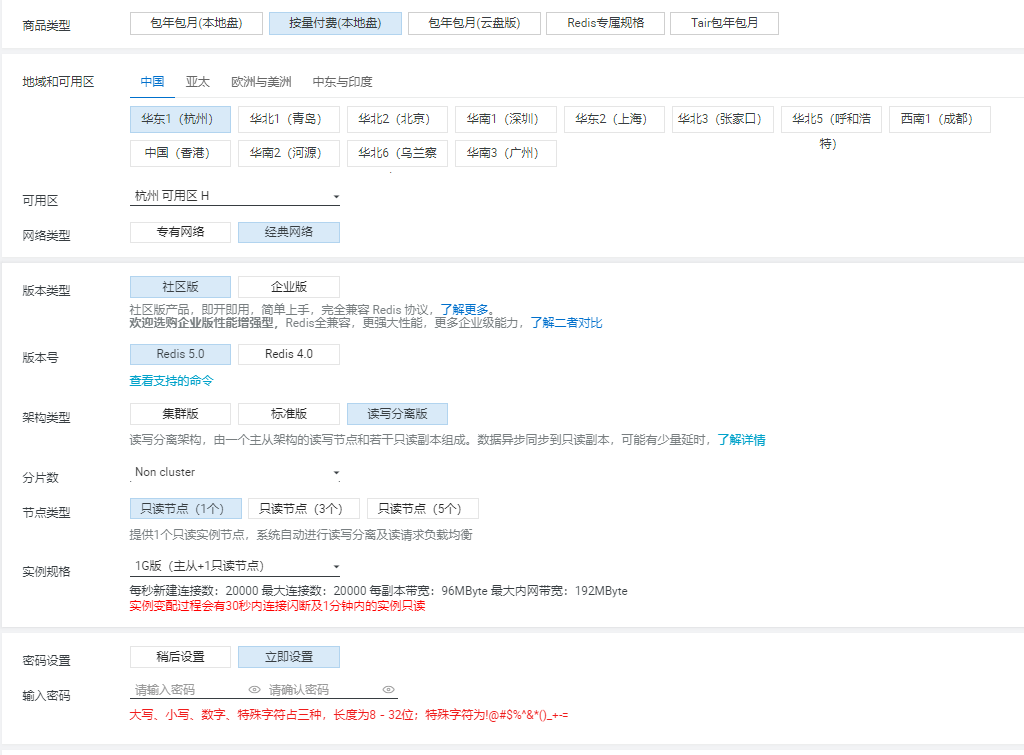Select 专有网络 network type
The image size is (1024, 755).
pyautogui.click(x=180, y=232)
